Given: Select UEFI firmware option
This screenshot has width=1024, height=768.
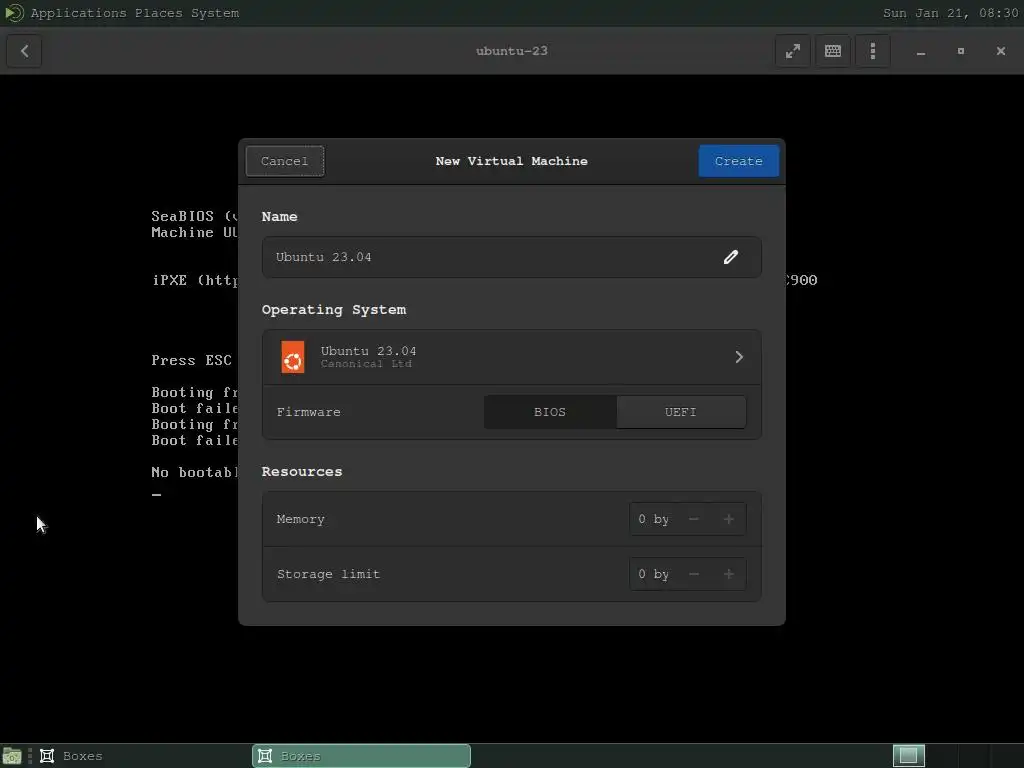Looking at the screenshot, I should click(x=680, y=412).
